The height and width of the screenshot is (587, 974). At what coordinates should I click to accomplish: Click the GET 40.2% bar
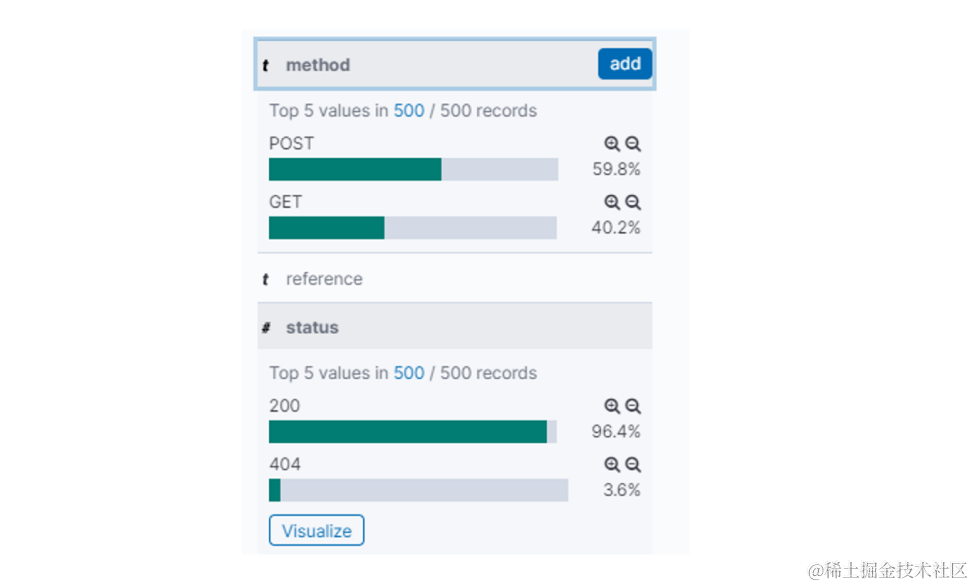[x=412, y=228]
